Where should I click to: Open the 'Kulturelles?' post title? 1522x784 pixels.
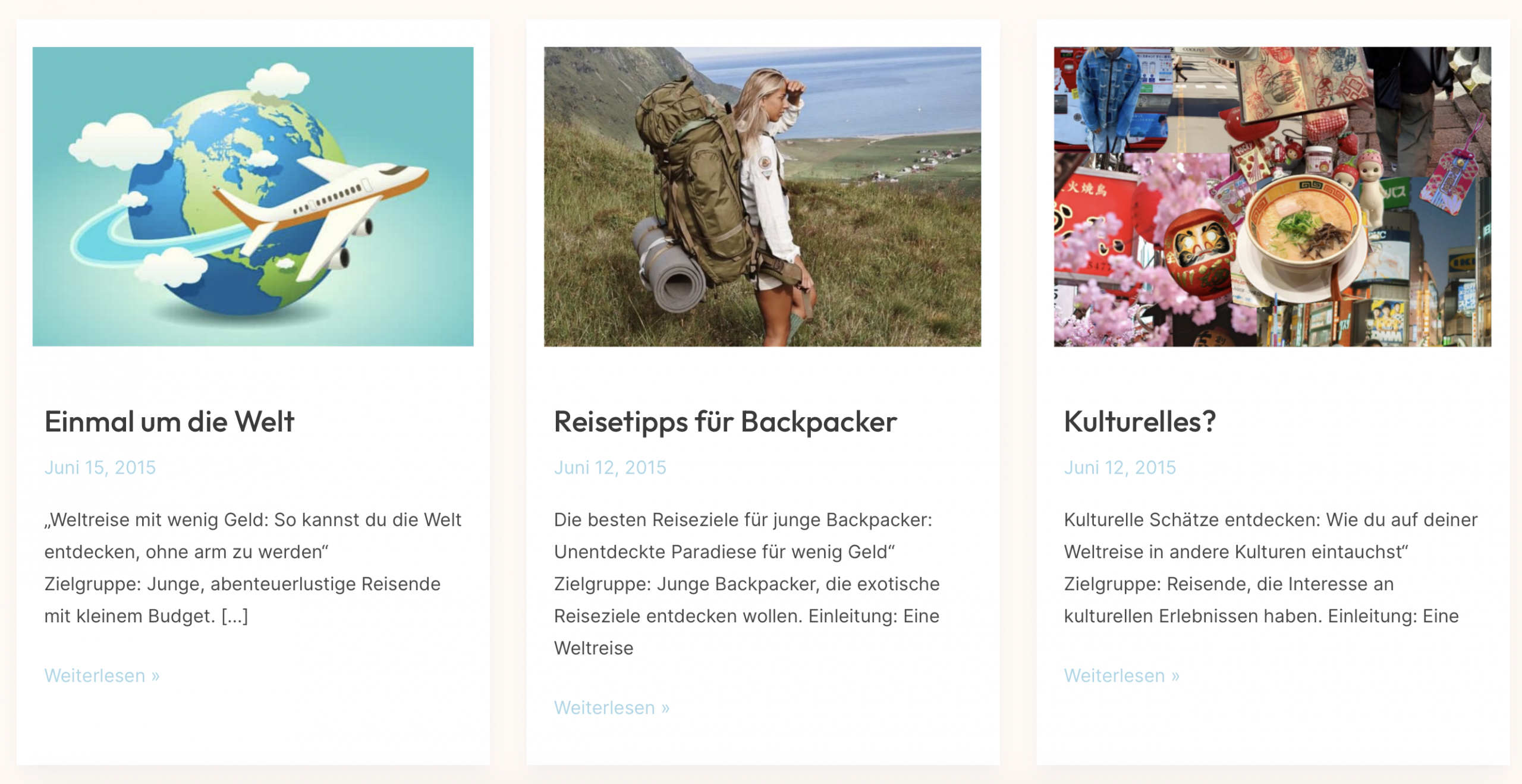(1140, 422)
